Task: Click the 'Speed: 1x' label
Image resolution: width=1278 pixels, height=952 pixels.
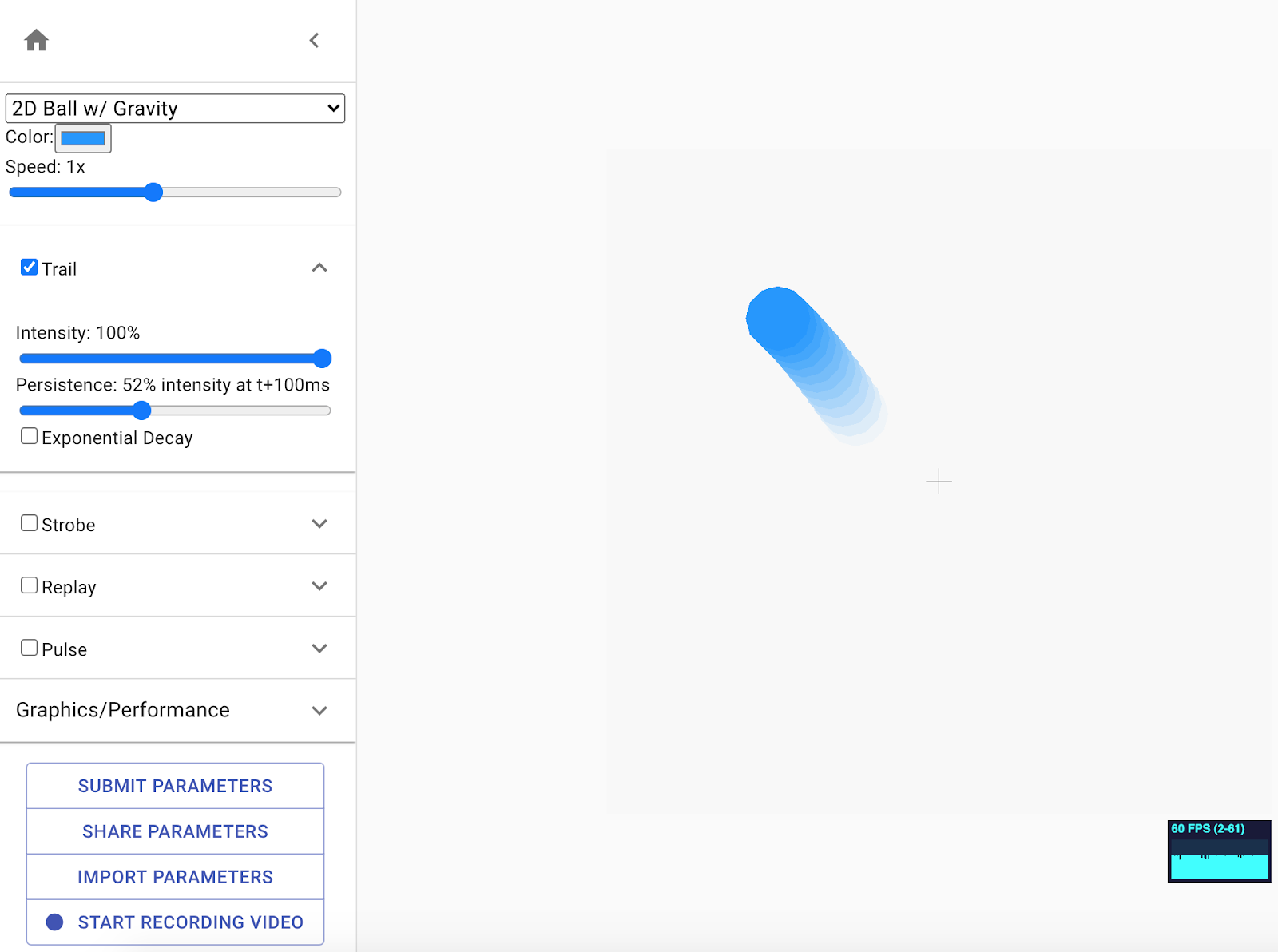Action: coord(46,167)
